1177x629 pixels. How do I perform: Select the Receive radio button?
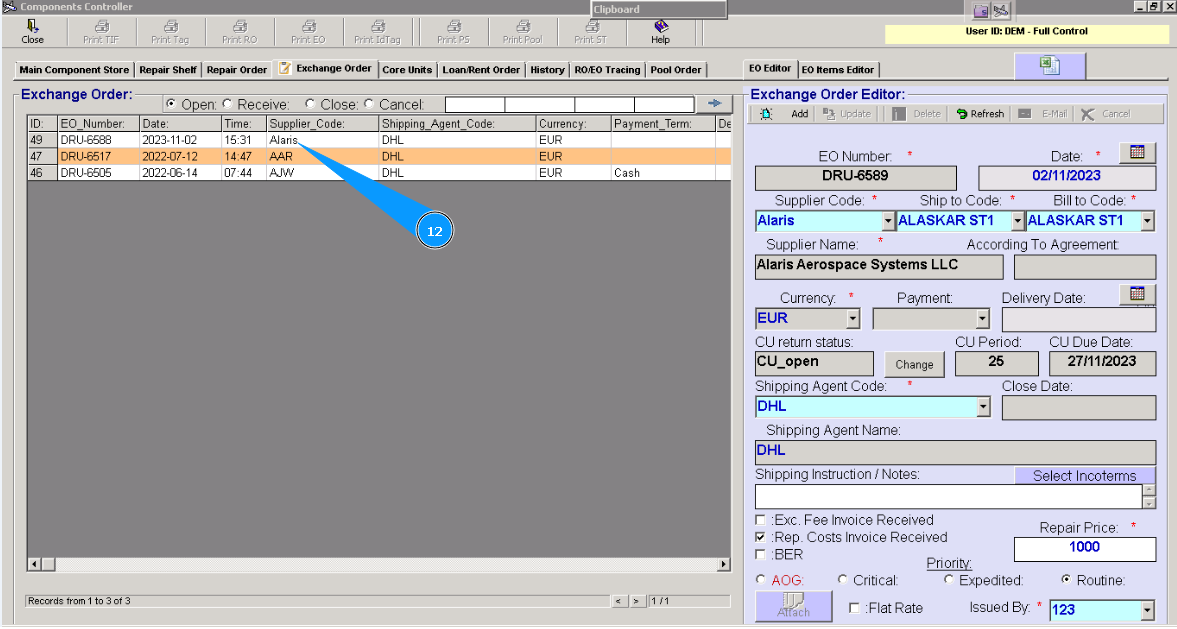pyautogui.click(x=227, y=104)
